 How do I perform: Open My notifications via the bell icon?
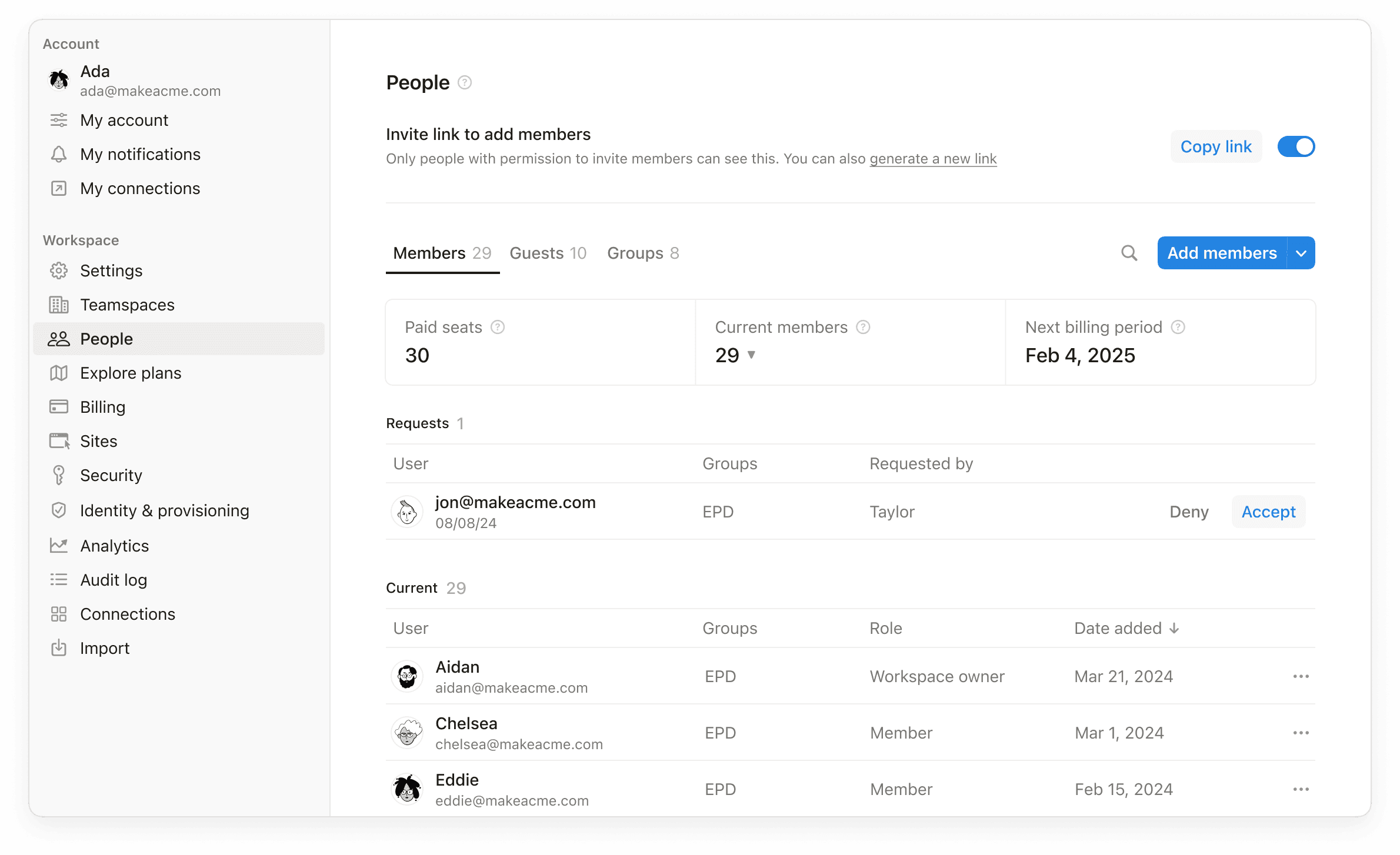click(x=59, y=154)
